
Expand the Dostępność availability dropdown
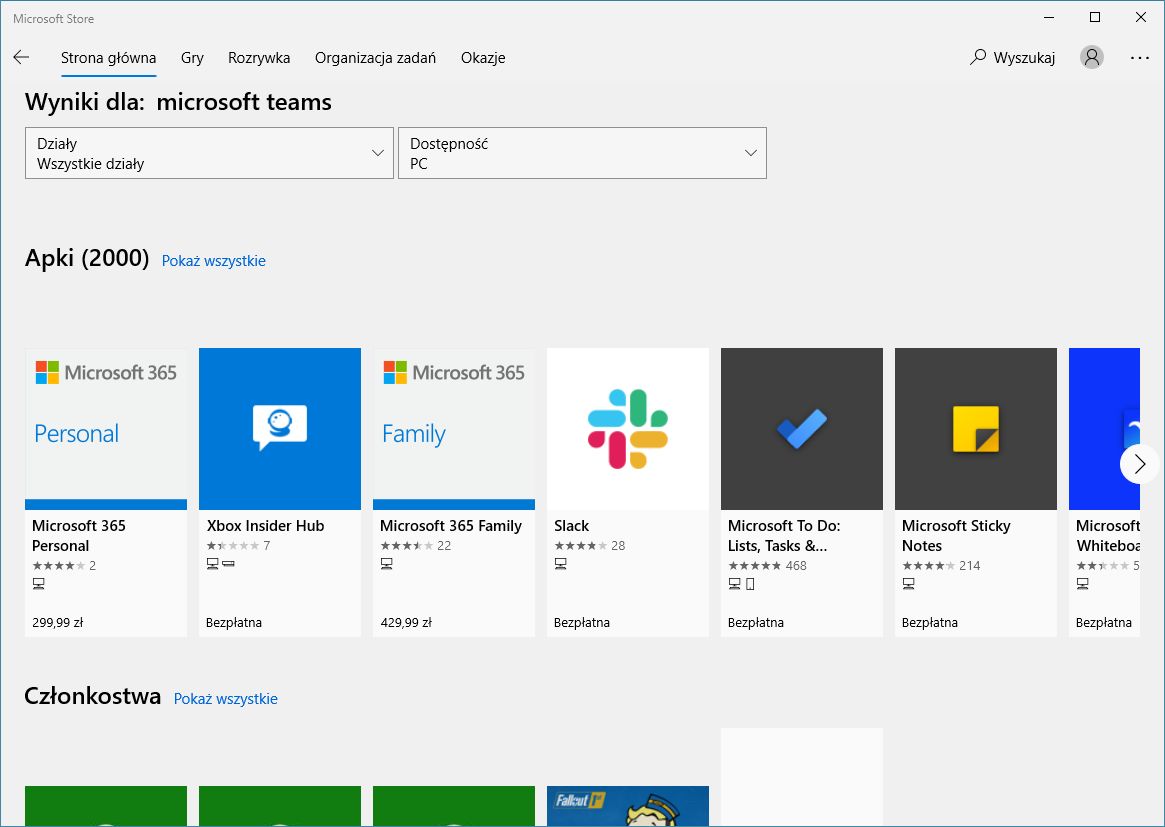[582, 153]
